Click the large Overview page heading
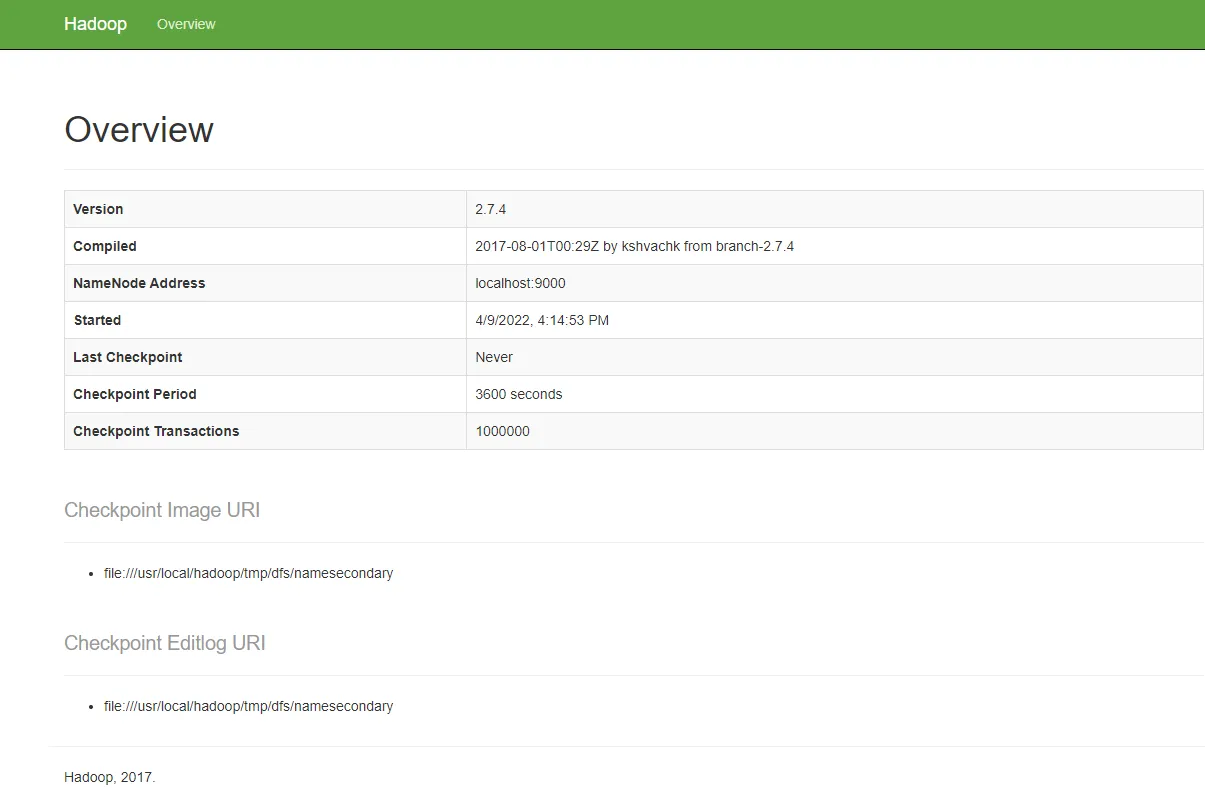The image size is (1205, 802). coord(139,130)
